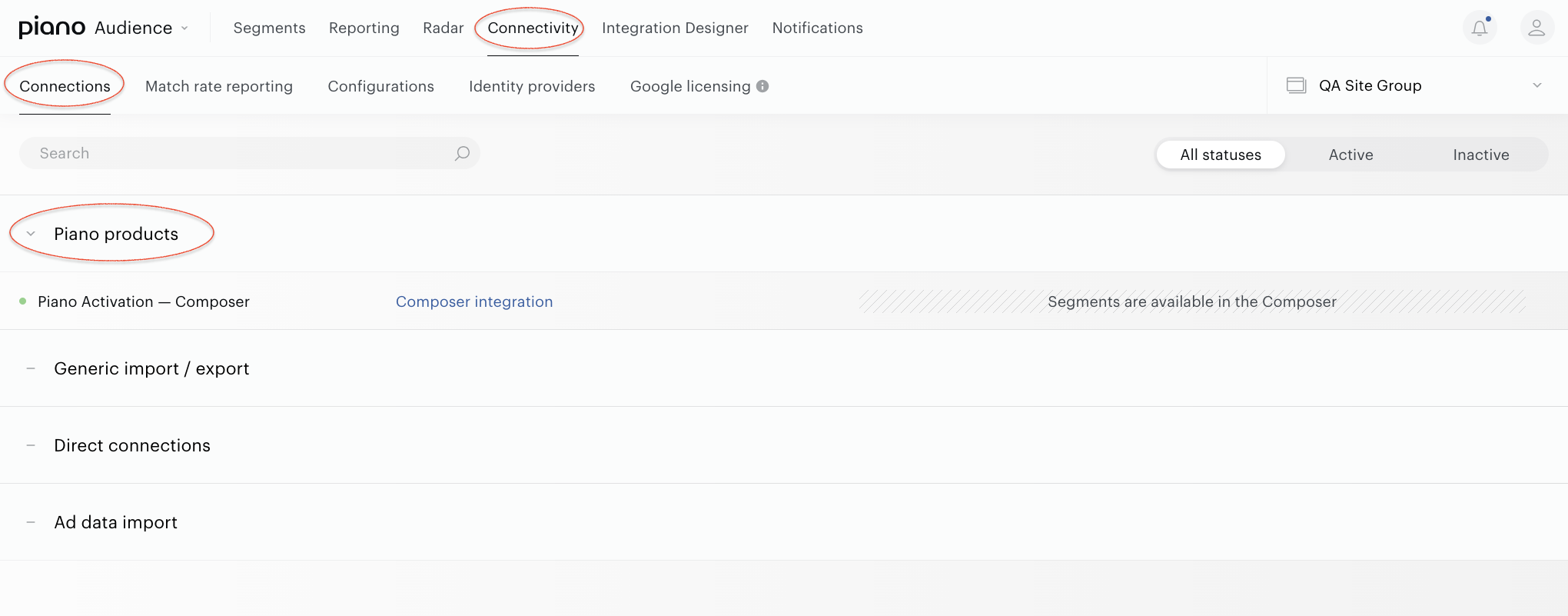
Task: Click the Piano logo
Action: [x=51, y=28]
